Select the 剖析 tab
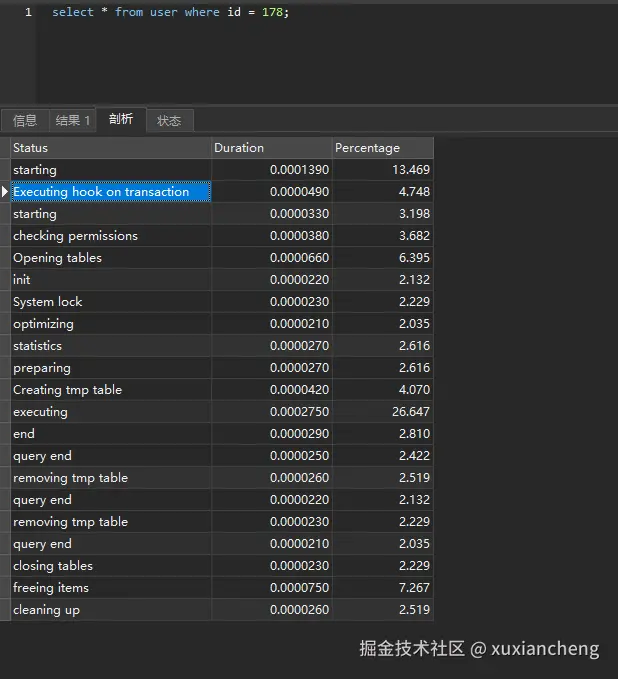 121,119
